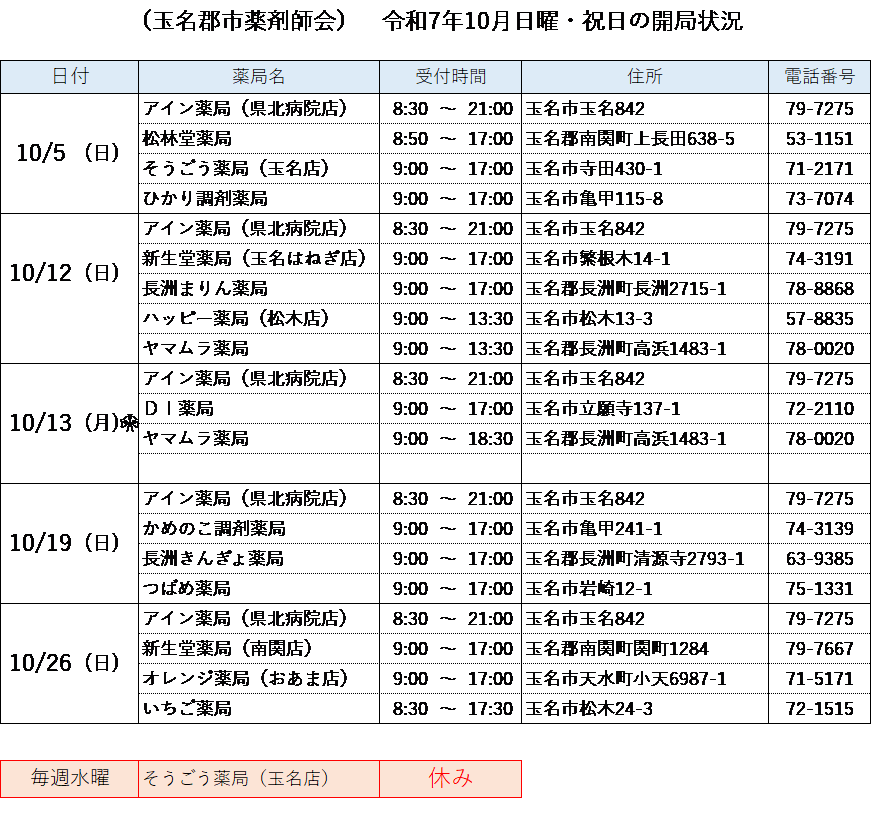Select the red 休み cell
The height and width of the screenshot is (836, 872).
(450, 779)
